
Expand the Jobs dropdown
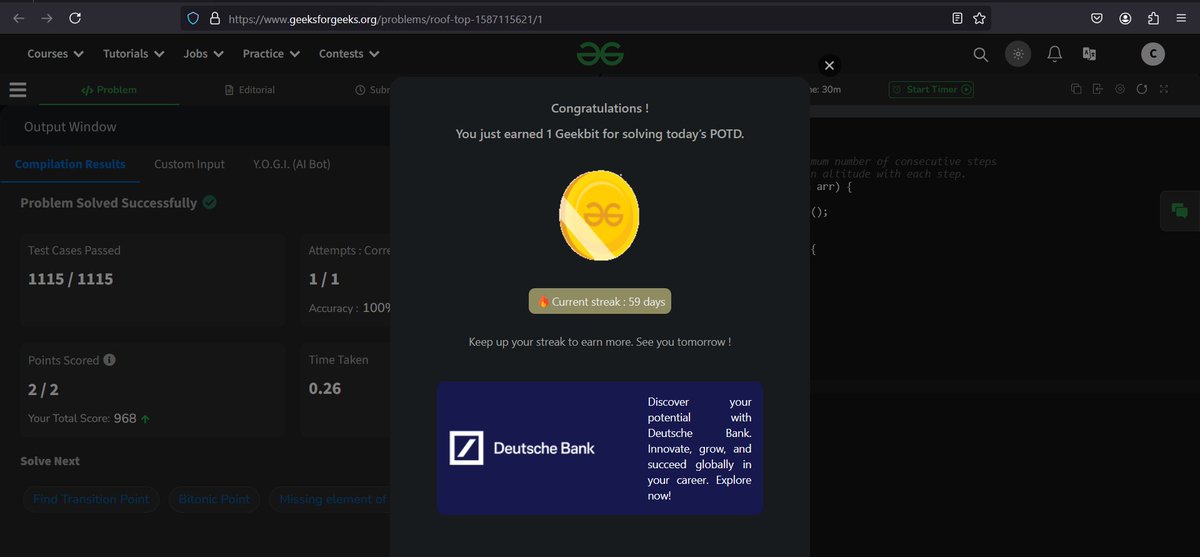pos(202,54)
